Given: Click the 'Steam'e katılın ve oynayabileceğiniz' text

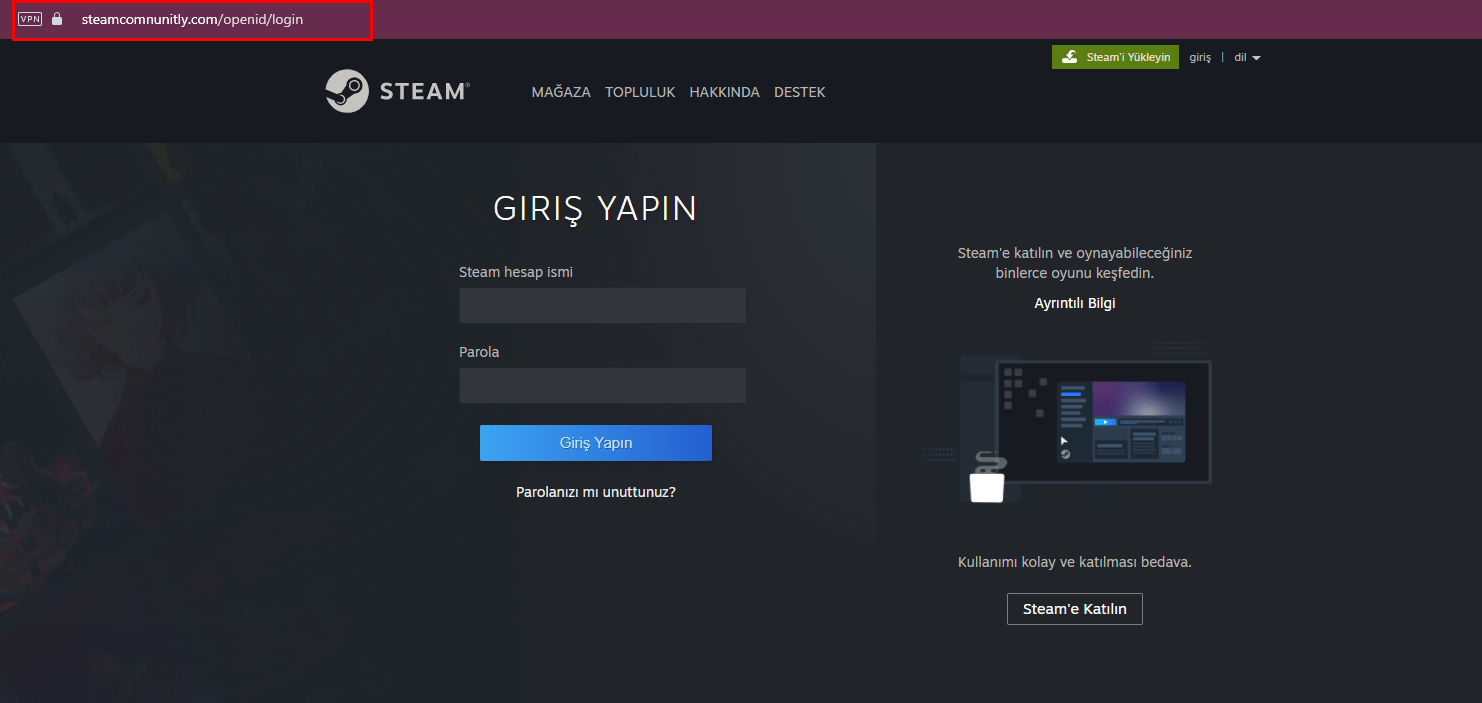Looking at the screenshot, I should (x=1075, y=253).
